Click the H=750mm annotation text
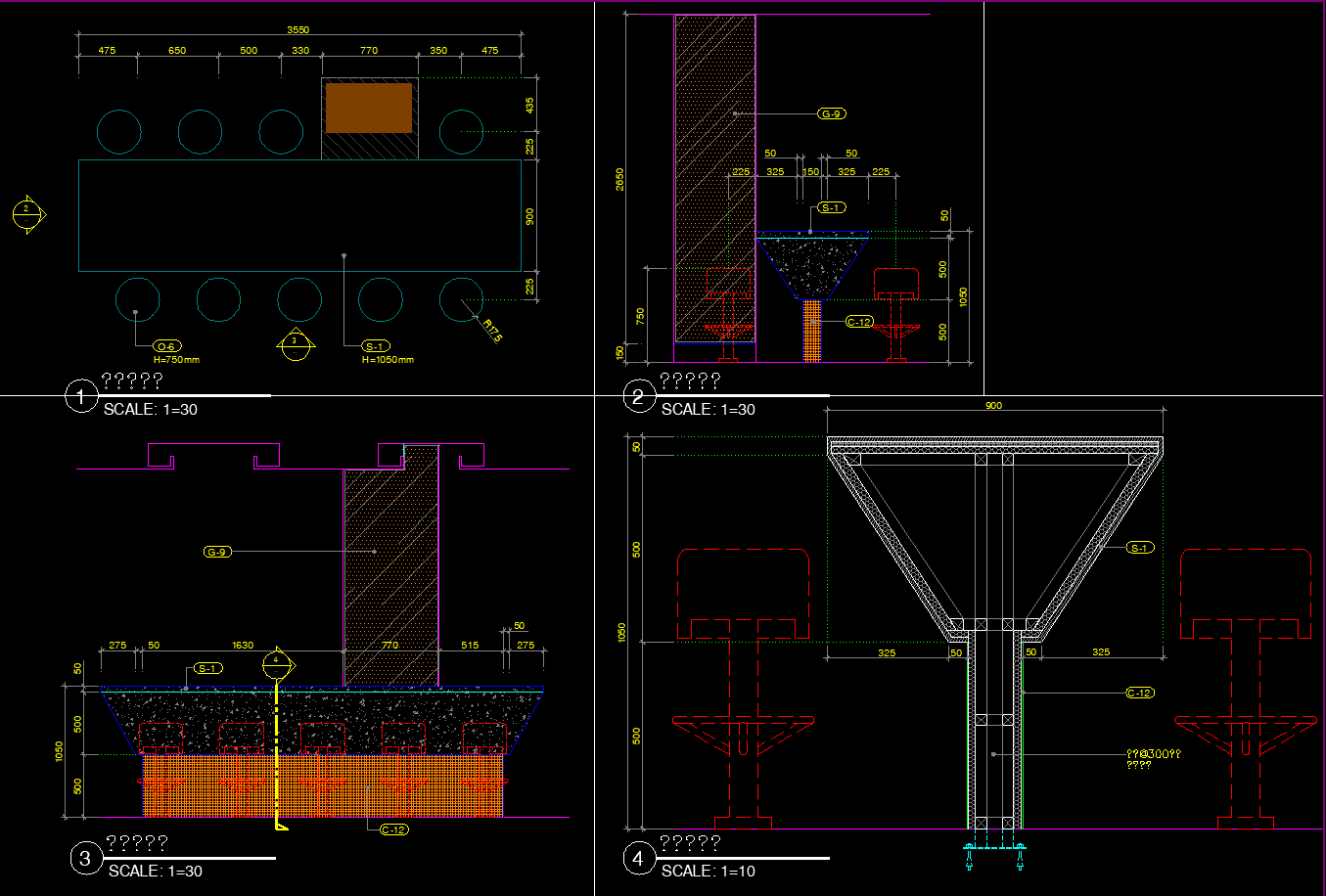The image size is (1326, 896). coord(176,360)
